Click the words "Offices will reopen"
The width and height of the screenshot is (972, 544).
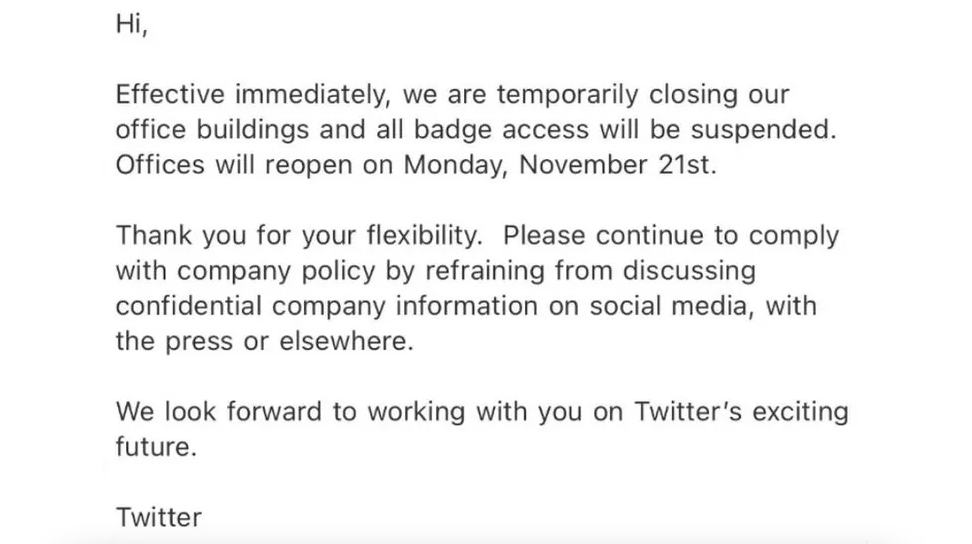[234, 165]
